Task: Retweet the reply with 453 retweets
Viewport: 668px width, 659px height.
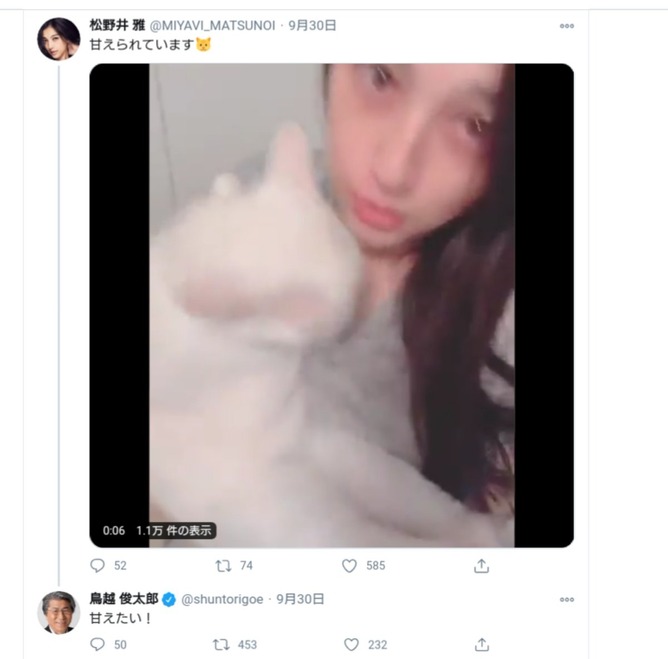Action: [x=221, y=645]
